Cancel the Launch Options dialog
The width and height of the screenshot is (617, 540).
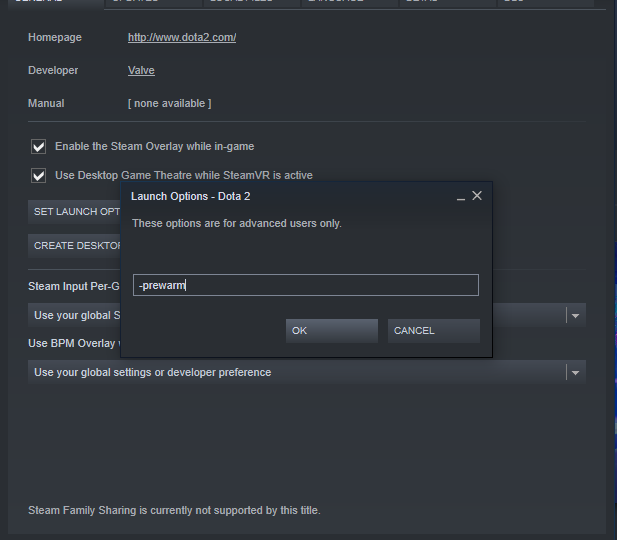click(433, 331)
